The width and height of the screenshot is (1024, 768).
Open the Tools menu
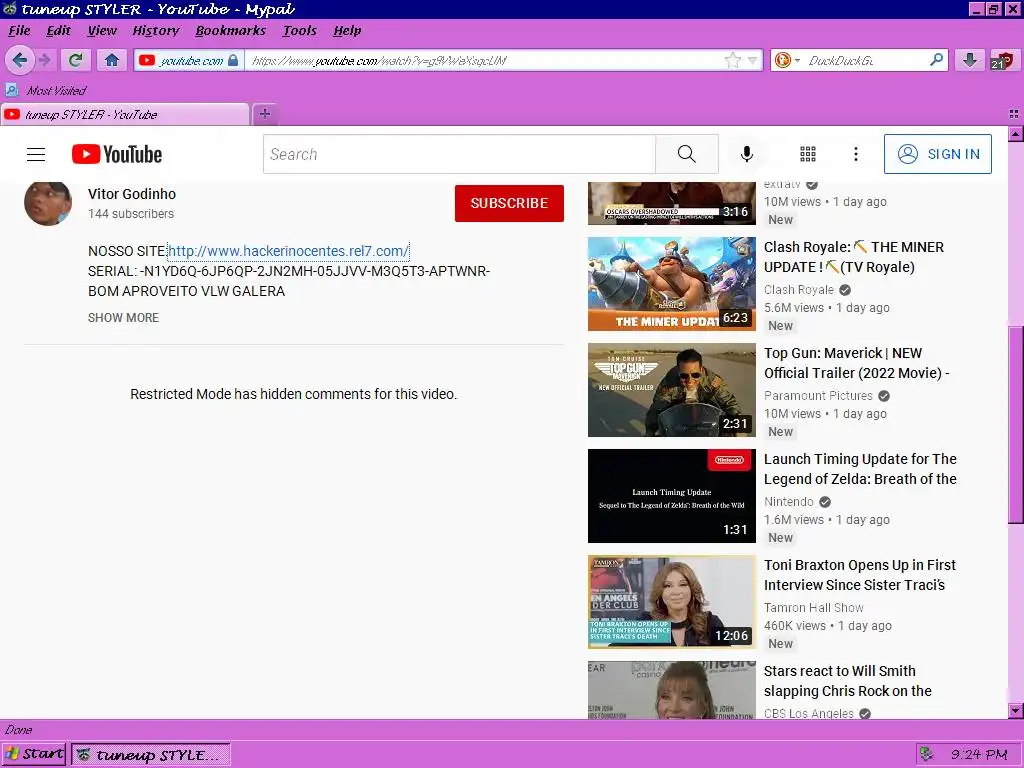tap(300, 31)
